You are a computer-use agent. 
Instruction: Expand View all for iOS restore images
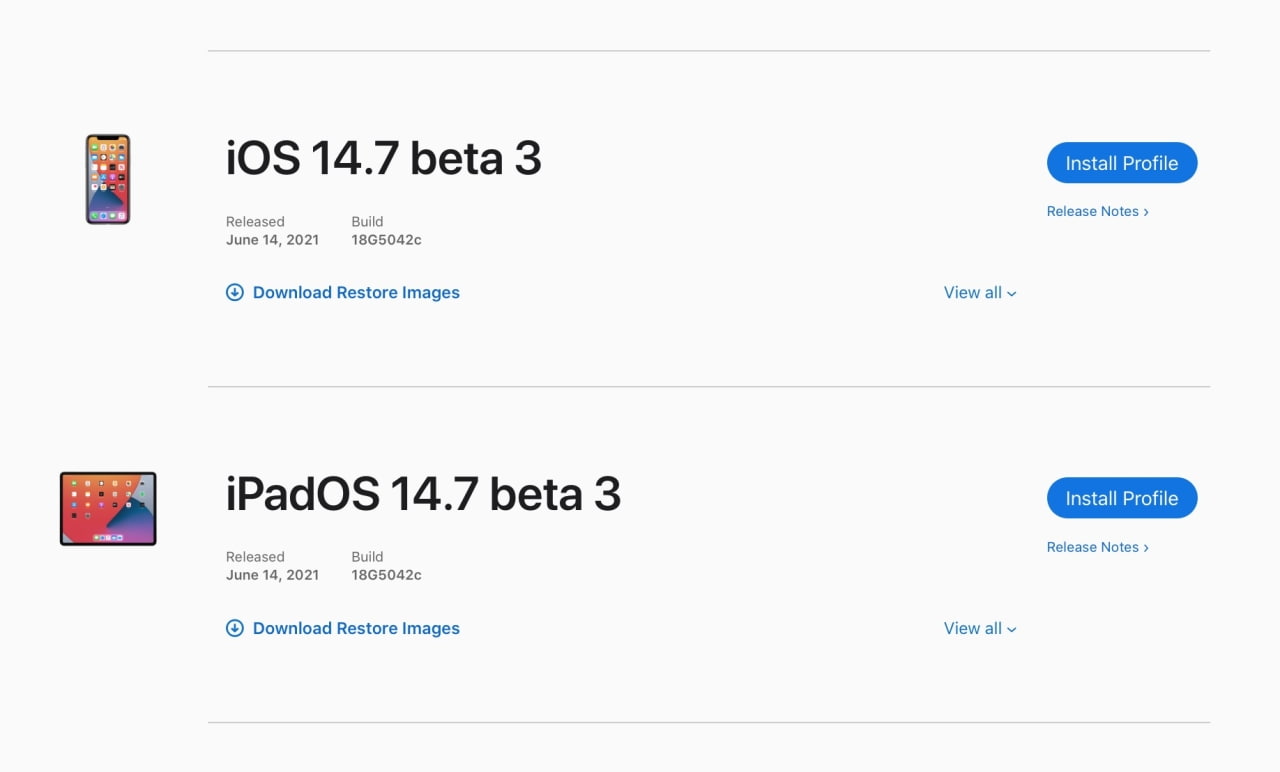click(973, 293)
